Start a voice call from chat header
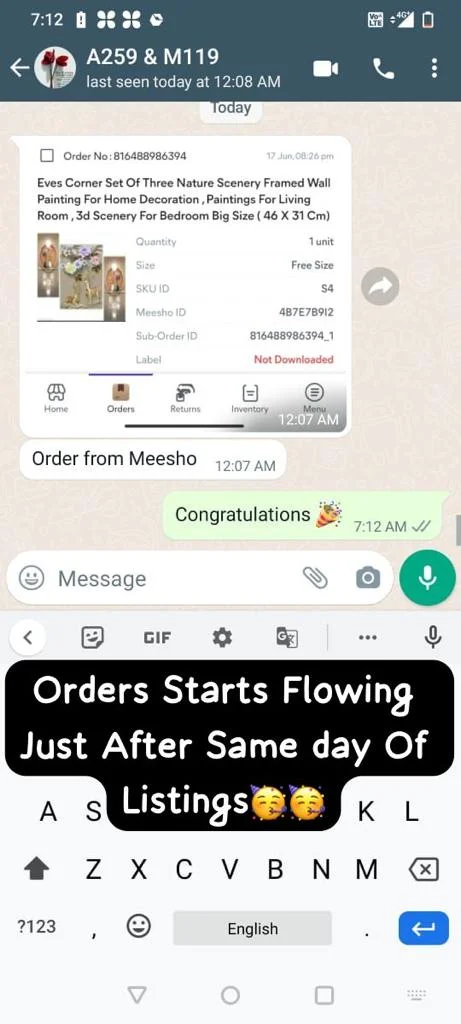 coord(383,68)
